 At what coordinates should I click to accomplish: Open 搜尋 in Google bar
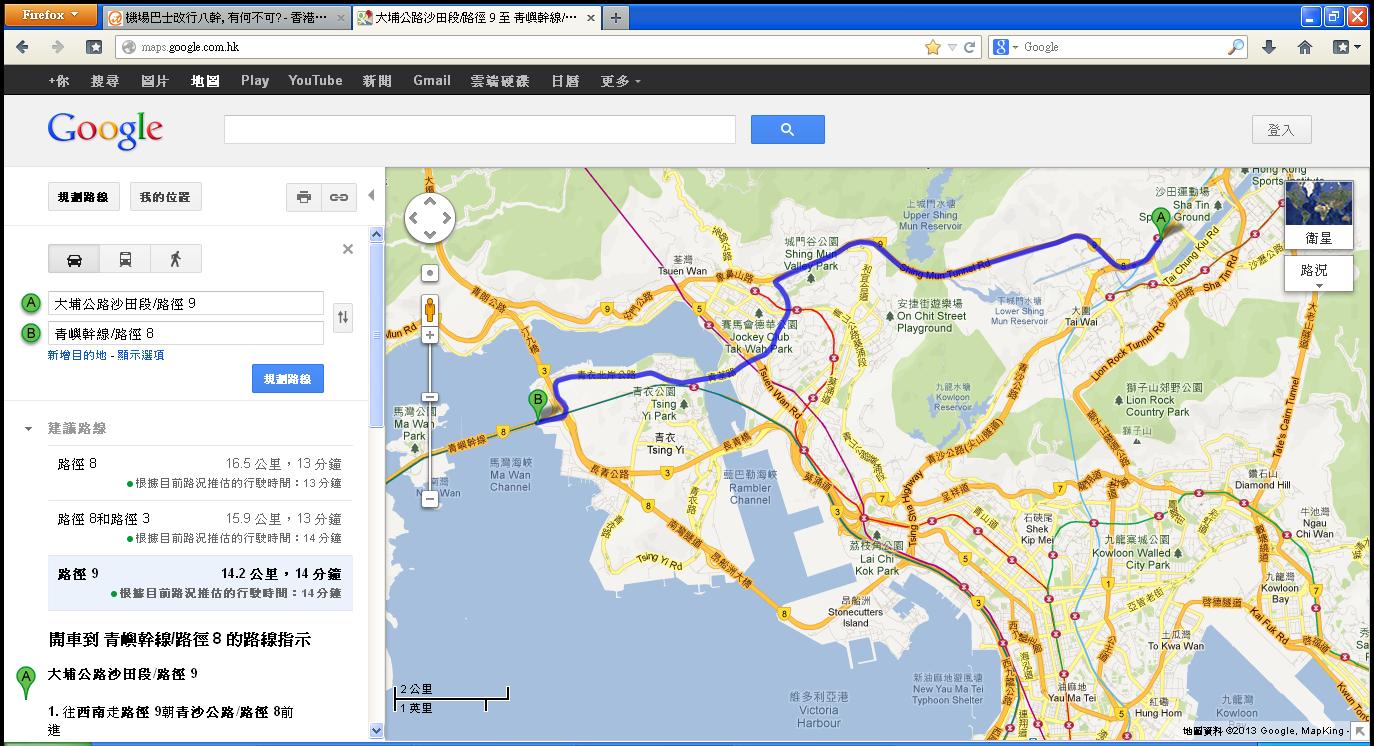[x=104, y=81]
